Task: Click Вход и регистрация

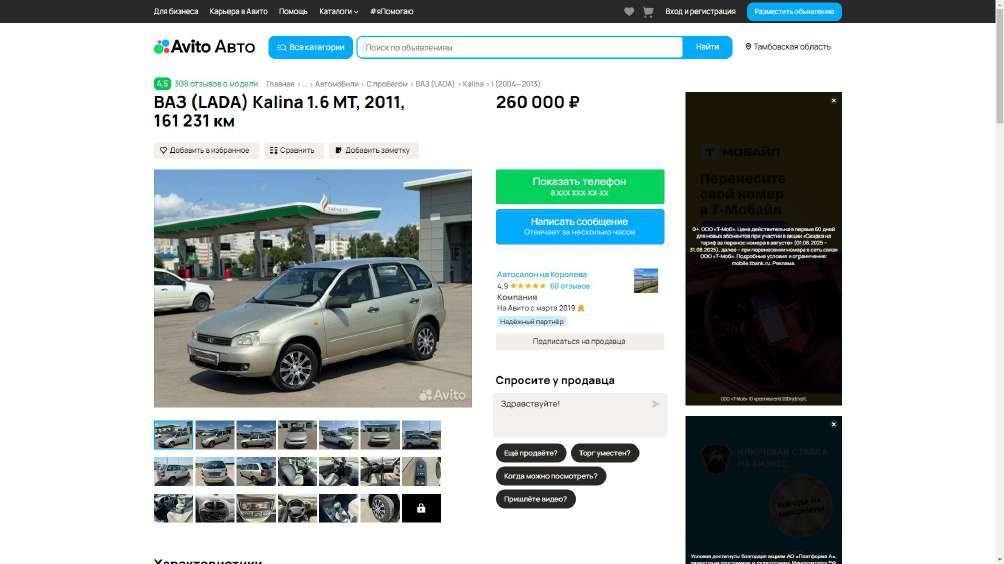Action: [700, 12]
